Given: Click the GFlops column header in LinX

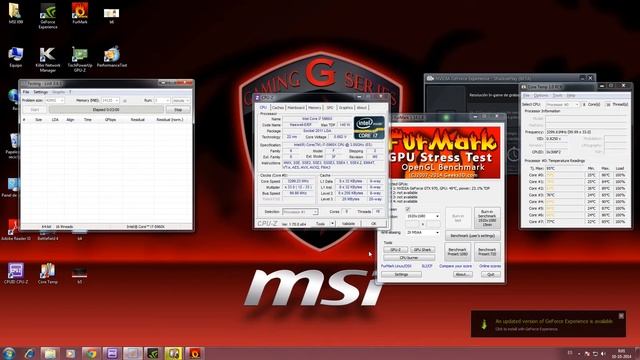Looking at the screenshot, I should (110, 120).
